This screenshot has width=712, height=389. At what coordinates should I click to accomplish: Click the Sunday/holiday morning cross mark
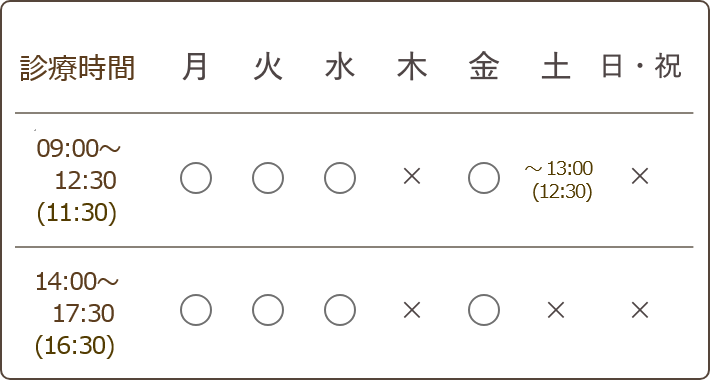640,176
